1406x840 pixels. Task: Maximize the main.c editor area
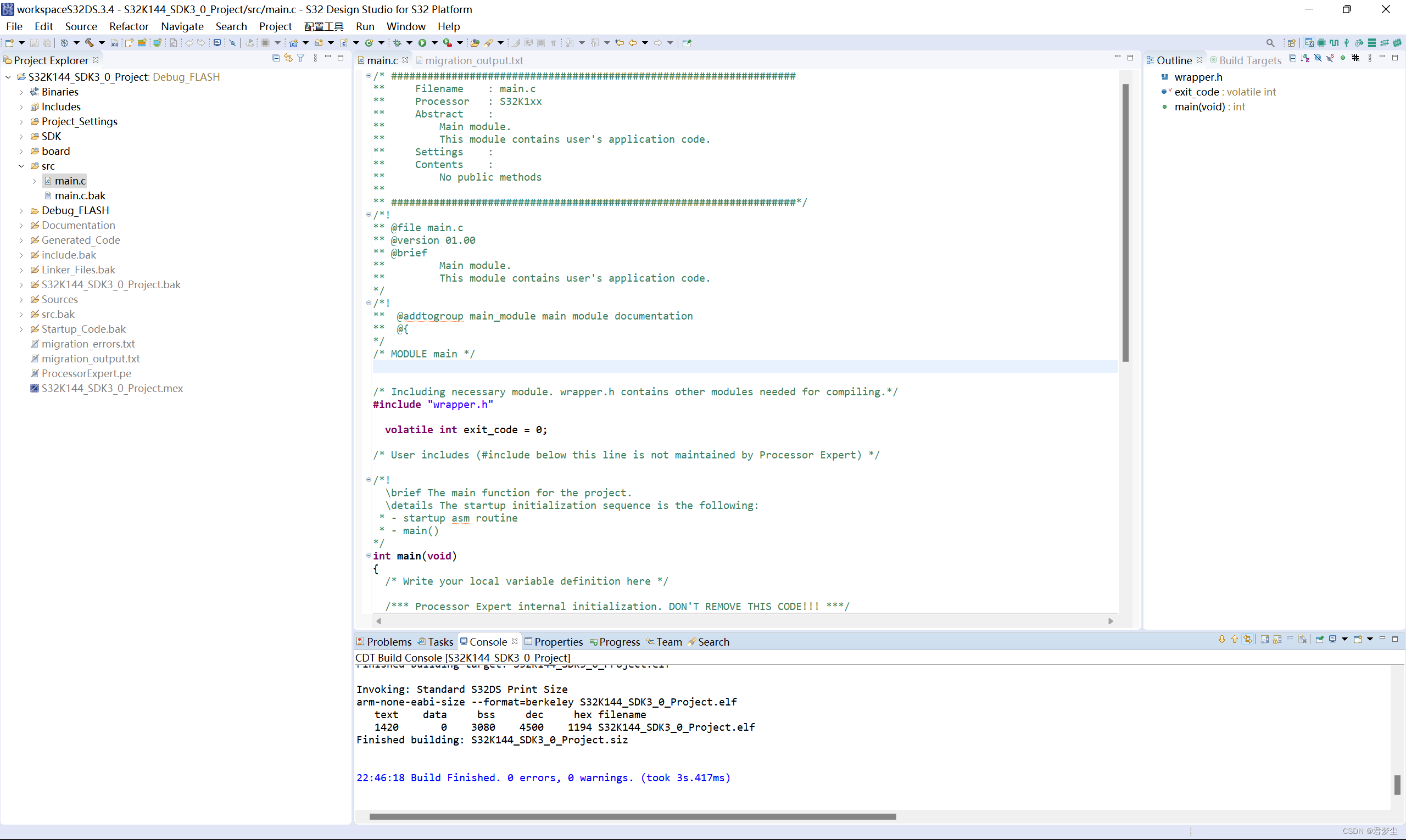pyautogui.click(x=1130, y=58)
